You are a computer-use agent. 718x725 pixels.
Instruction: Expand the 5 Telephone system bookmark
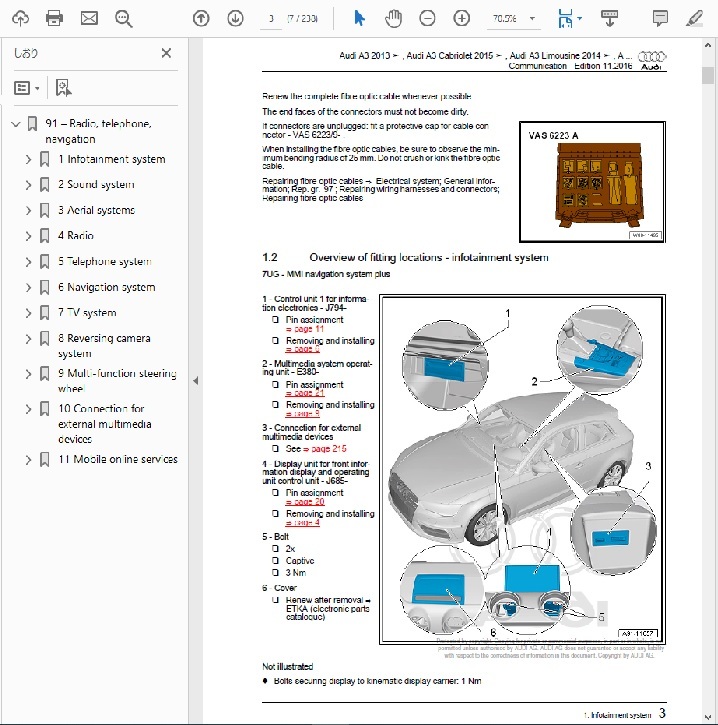28,262
